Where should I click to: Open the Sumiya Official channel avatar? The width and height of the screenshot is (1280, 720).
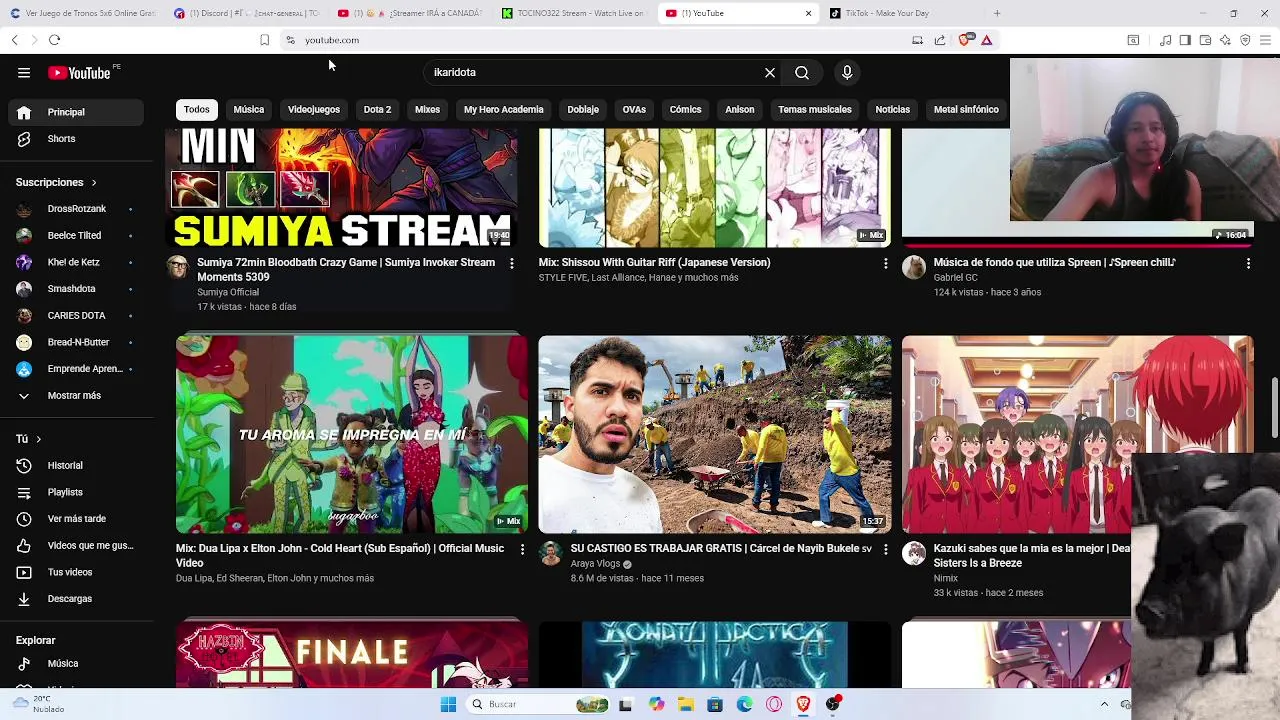[x=178, y=267]
